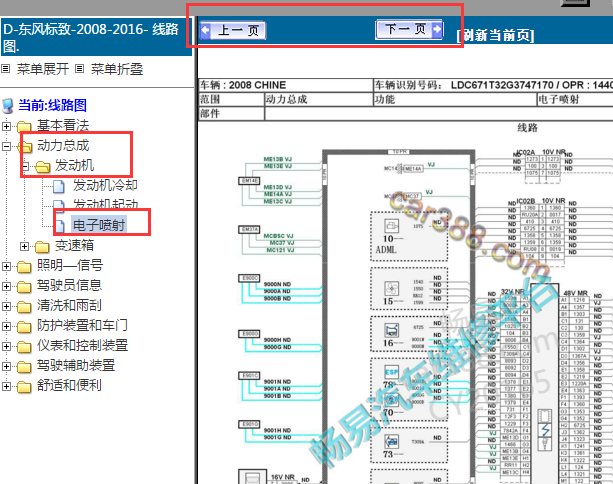Click 菜单折叠 to collapse the menu
The image size is (613, 484).
coord(117,69)
